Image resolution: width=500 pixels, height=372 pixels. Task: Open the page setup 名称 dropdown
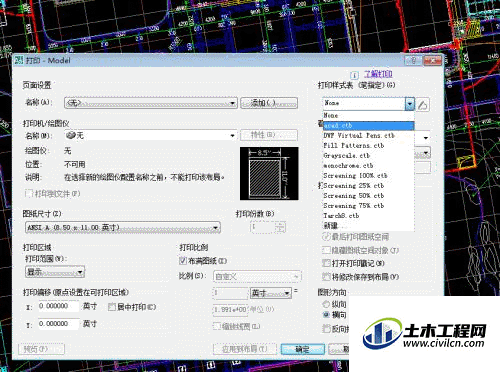click(x=151, y=103)
